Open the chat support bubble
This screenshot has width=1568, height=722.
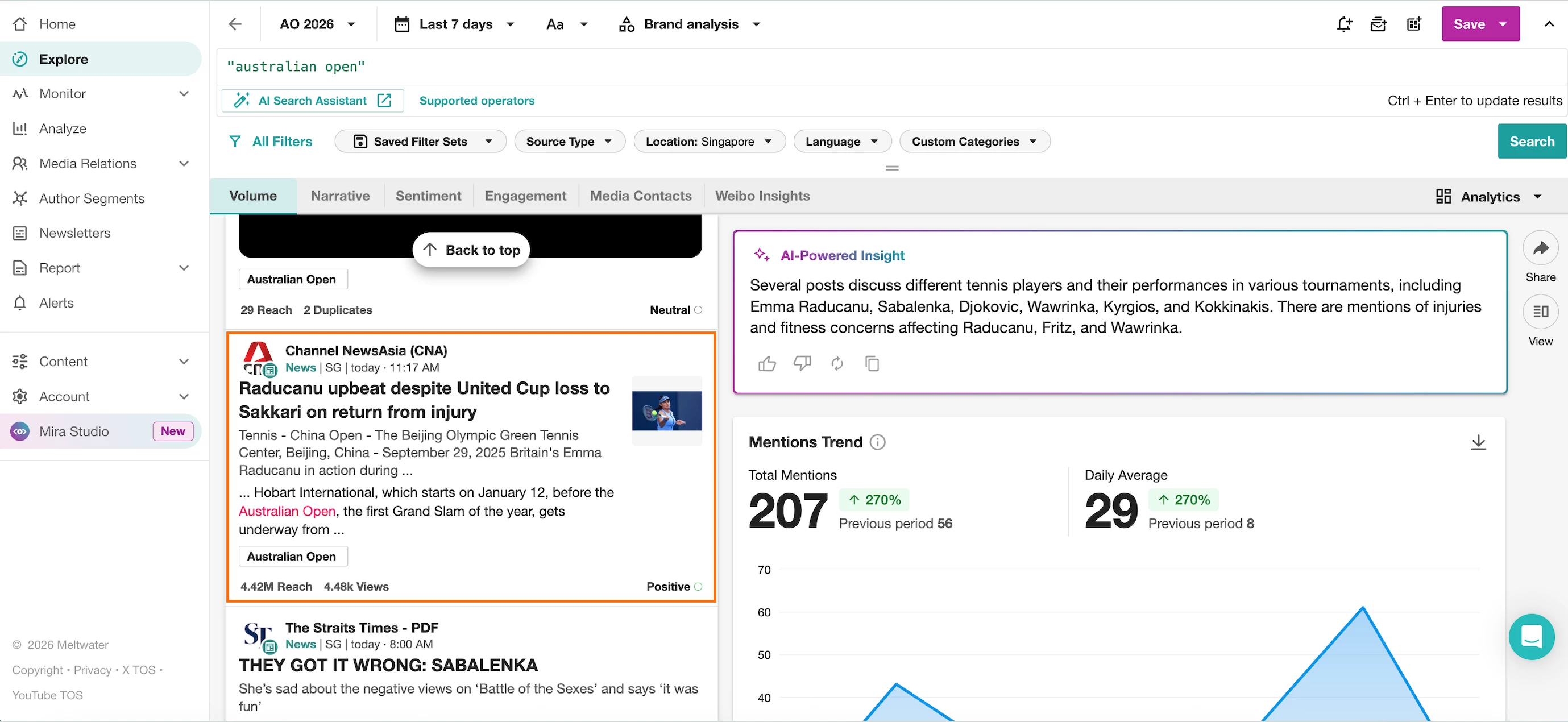click(x=1531, y=637)
